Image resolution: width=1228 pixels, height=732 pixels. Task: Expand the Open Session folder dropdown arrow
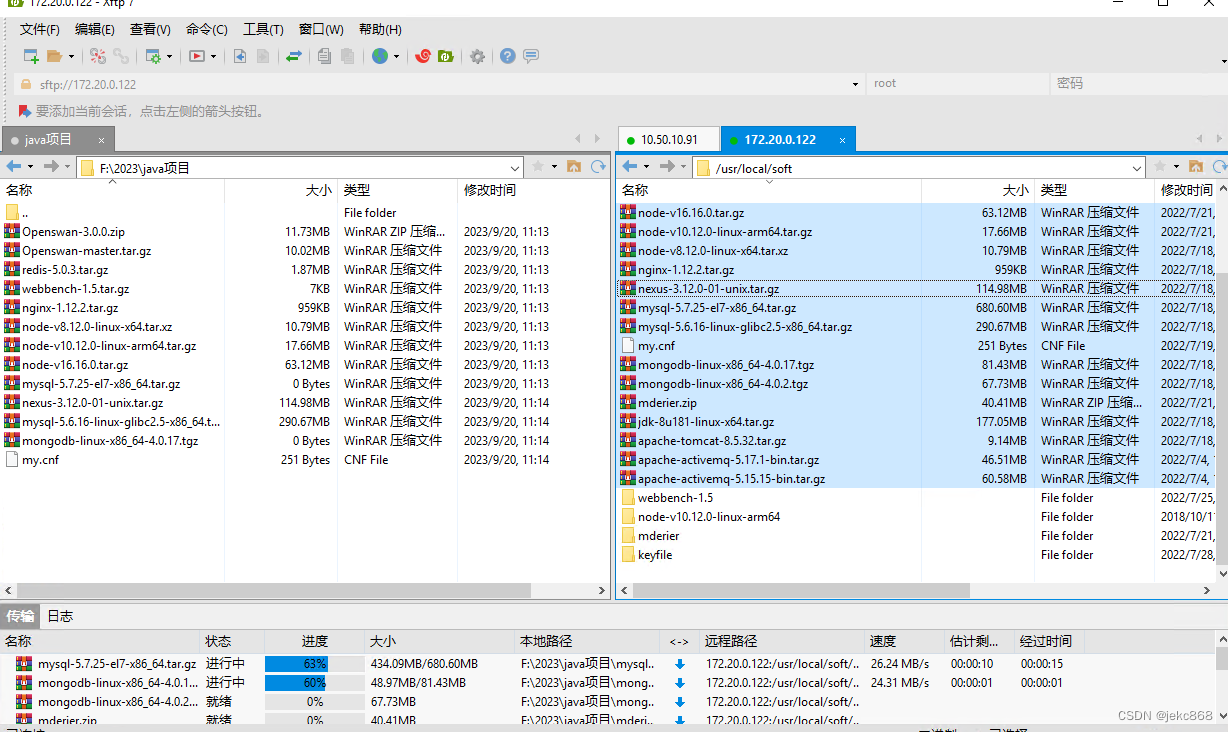click(x=70, y=57)
